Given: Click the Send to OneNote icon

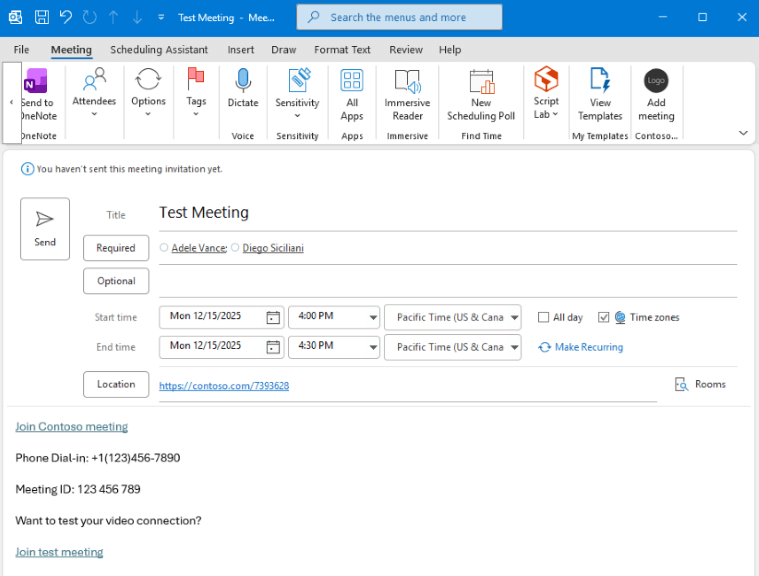Looking at the screenshot, I should tap(35, 80).
